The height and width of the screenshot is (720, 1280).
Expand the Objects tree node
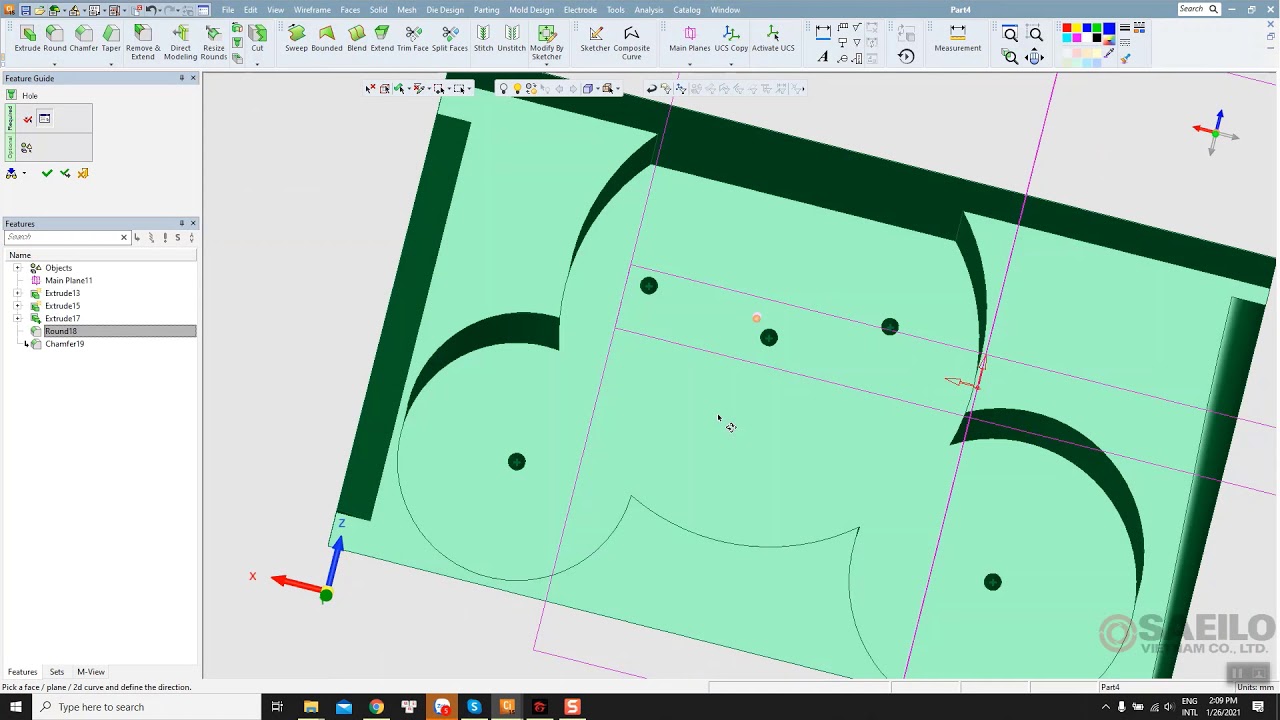point(17,268)
